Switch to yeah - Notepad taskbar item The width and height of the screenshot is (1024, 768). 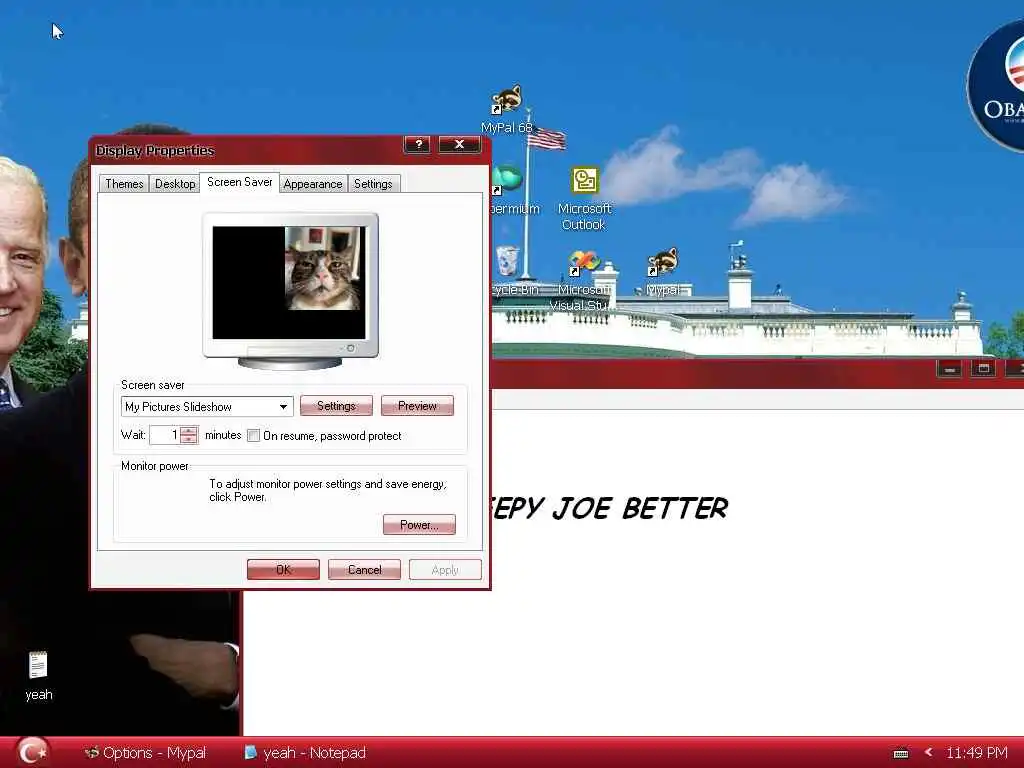tap(305, 753)
